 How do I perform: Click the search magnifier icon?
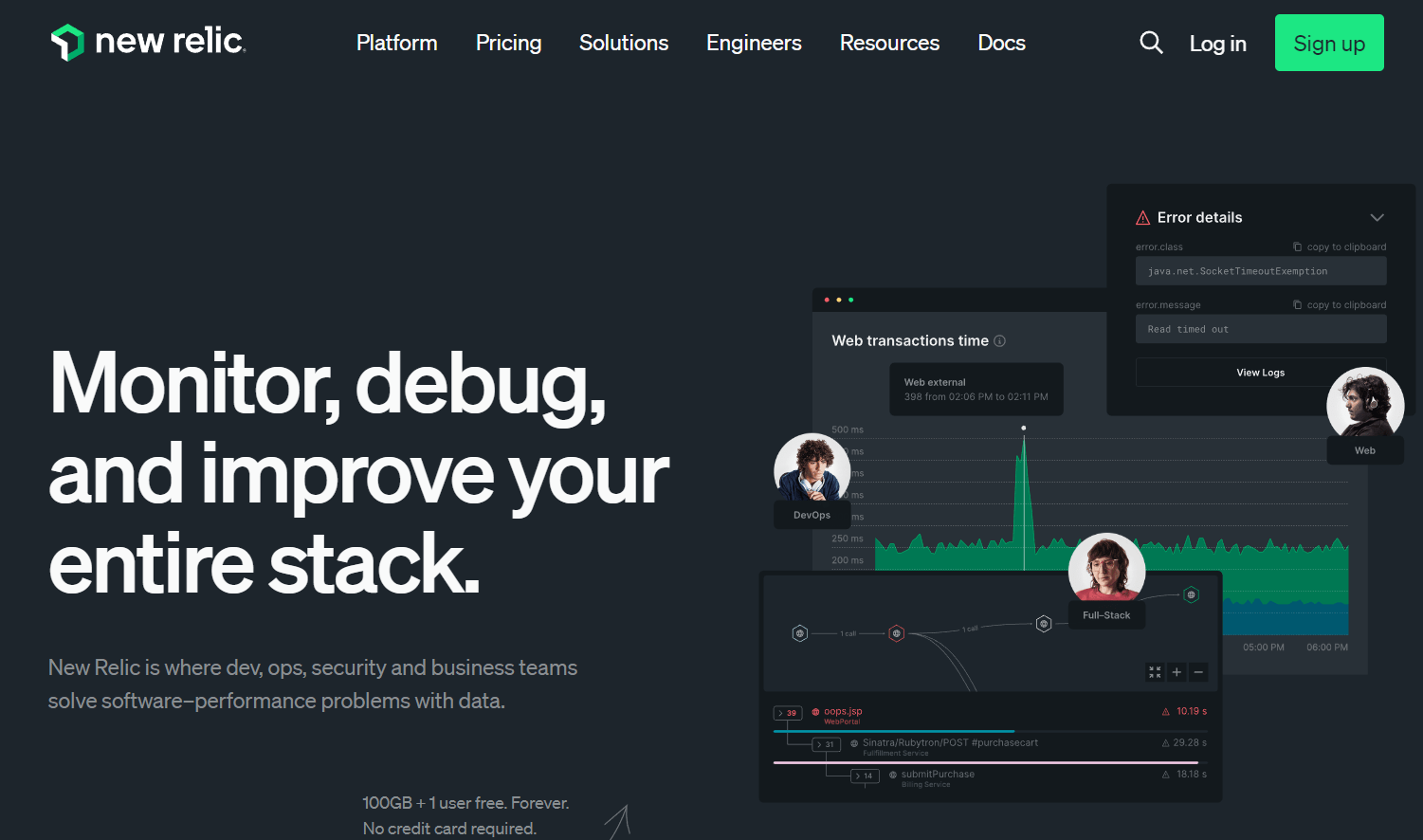coord(1151,43)
